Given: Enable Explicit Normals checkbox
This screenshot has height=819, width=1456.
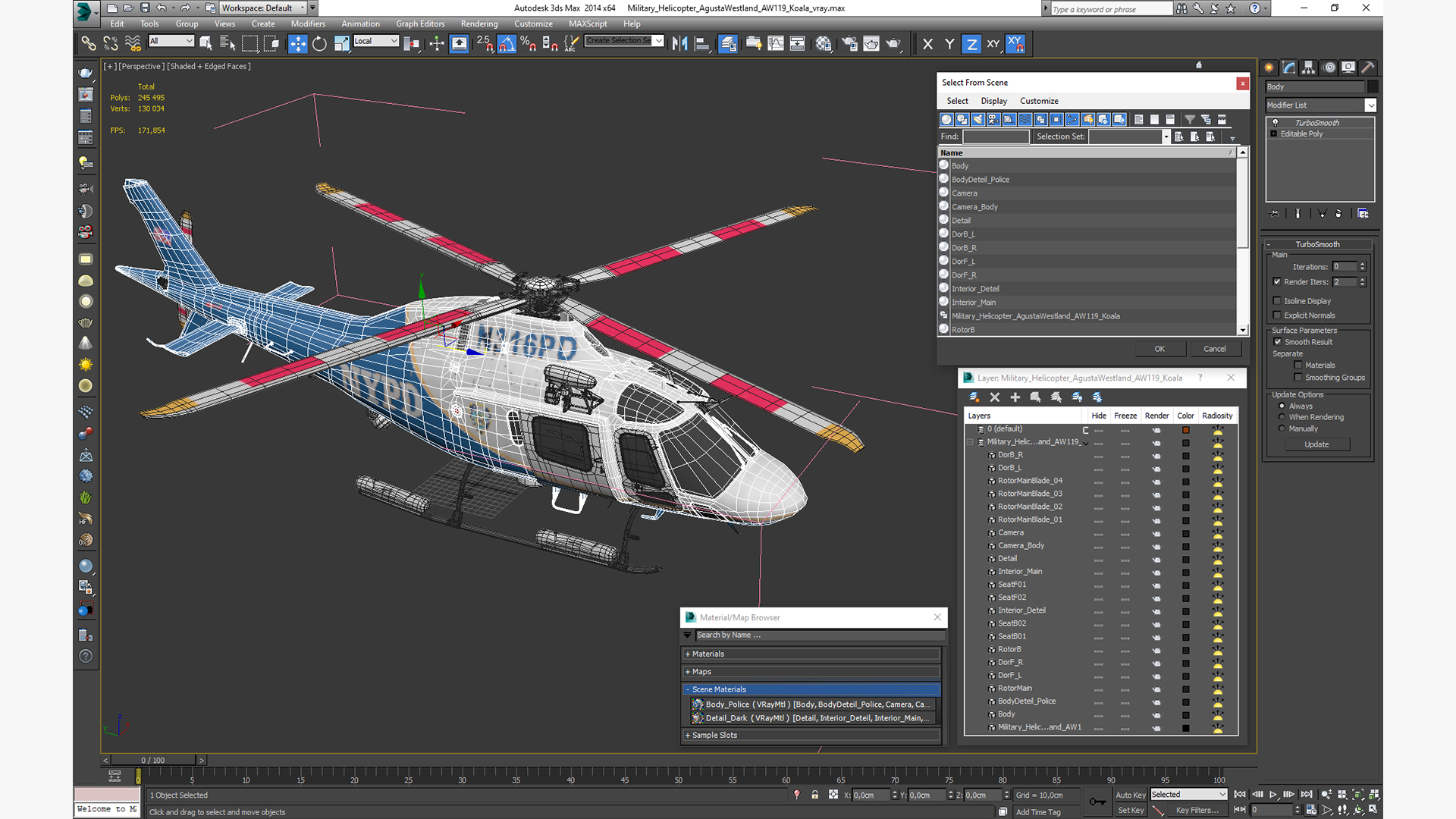Looking at the screenshot, I should [x=1277, y=315].
